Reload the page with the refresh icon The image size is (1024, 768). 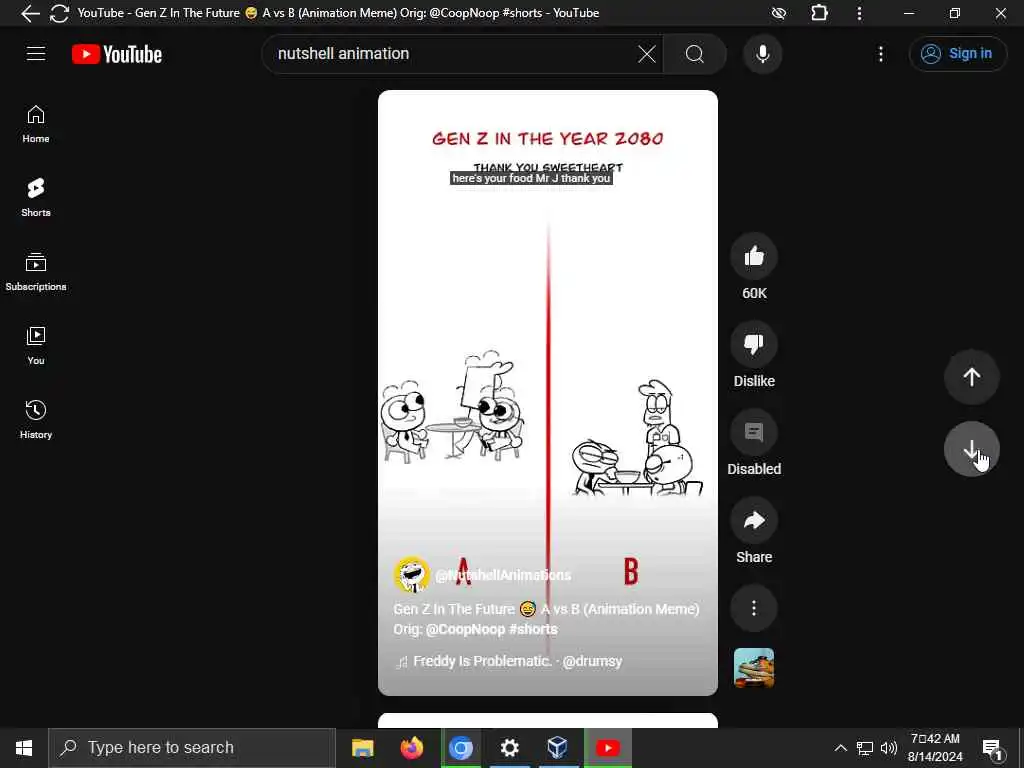[x=59, y=13]
